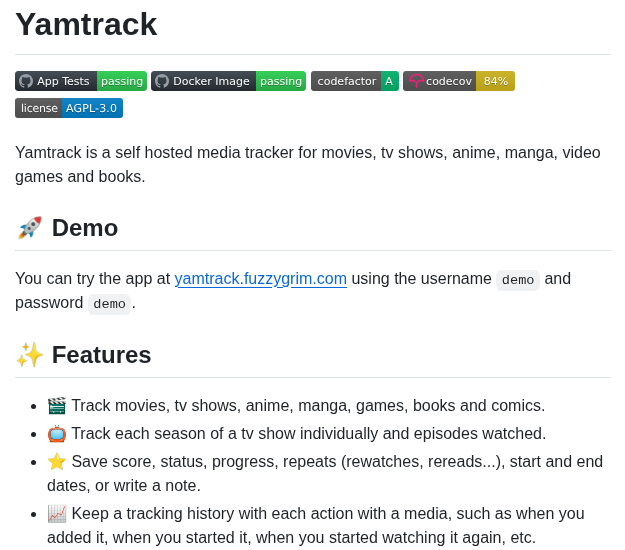Open the App Tests passing badge
Viewport: 625px width, 550px height.
point(81,81)
